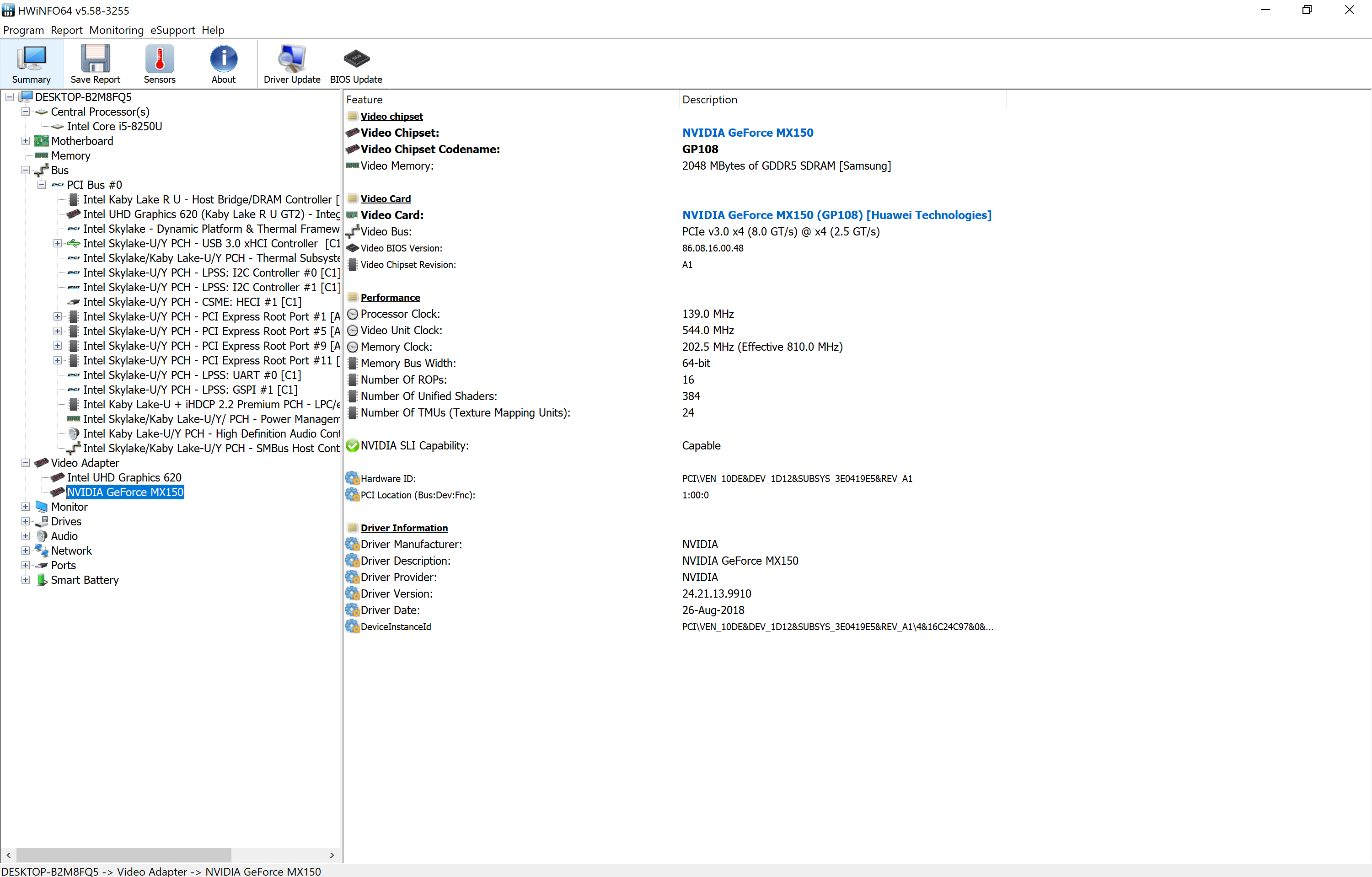Expand the Motherboard node
The height and width of the screenshot is (877, 1372).
click(26, 141)
